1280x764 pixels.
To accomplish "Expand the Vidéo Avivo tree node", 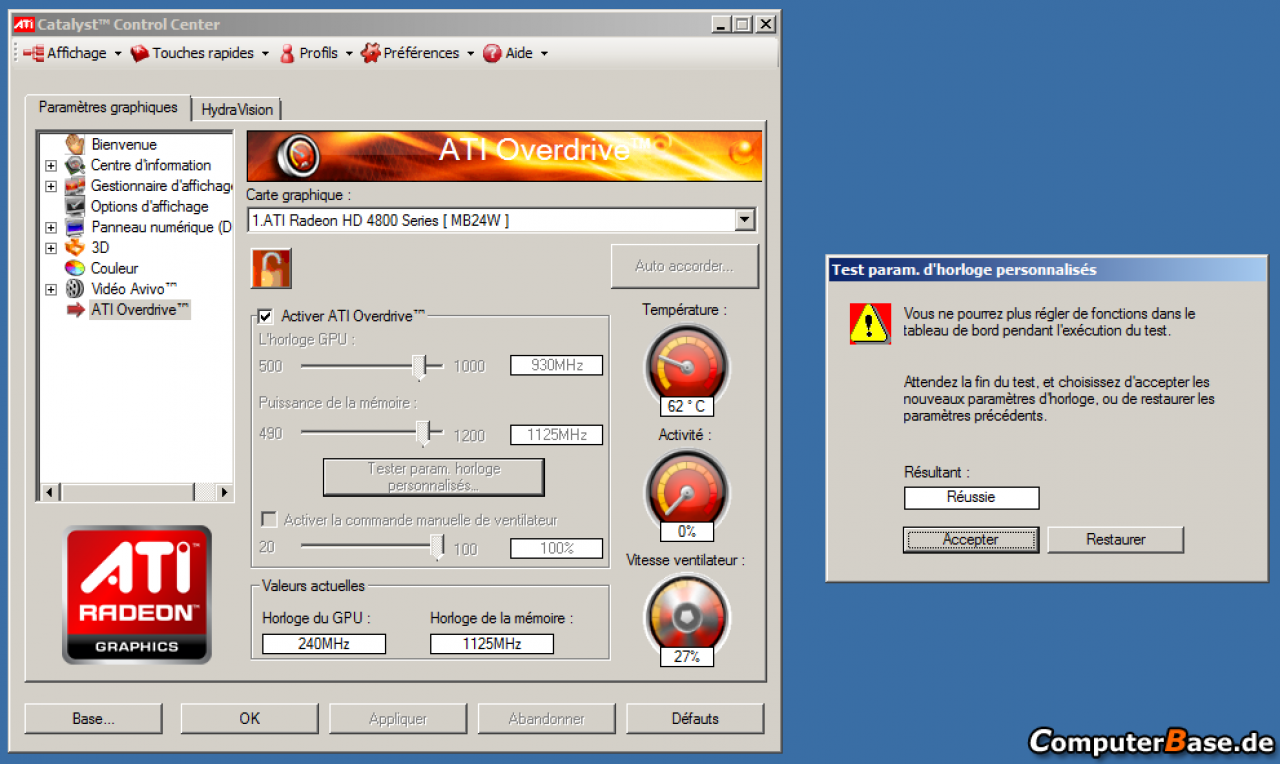I will tap(51, 289).
